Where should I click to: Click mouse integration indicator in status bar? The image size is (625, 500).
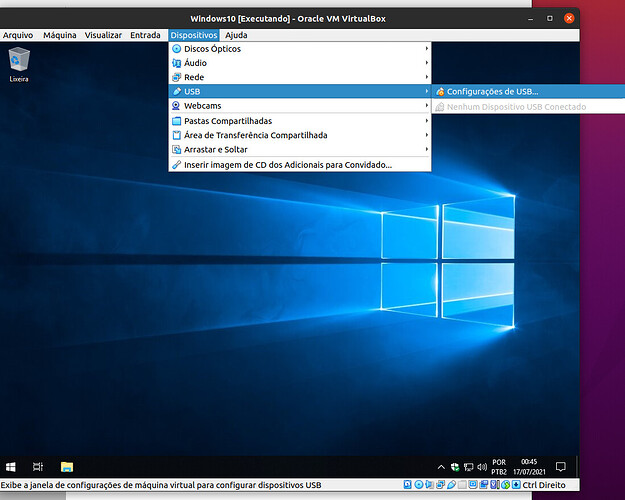click(505, 485)
